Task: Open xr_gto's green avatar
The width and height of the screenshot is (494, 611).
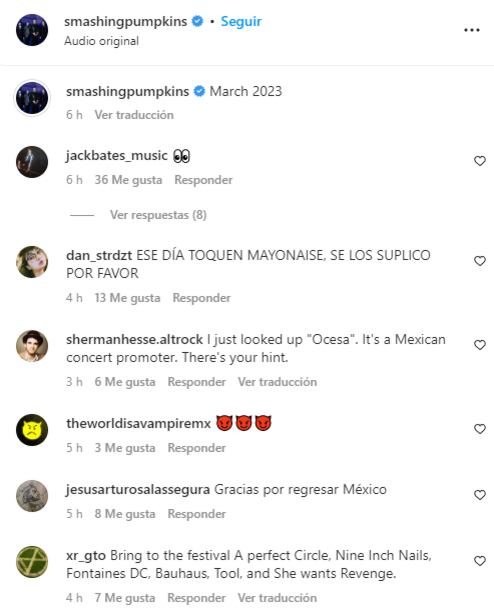Action: click(32, 562)
